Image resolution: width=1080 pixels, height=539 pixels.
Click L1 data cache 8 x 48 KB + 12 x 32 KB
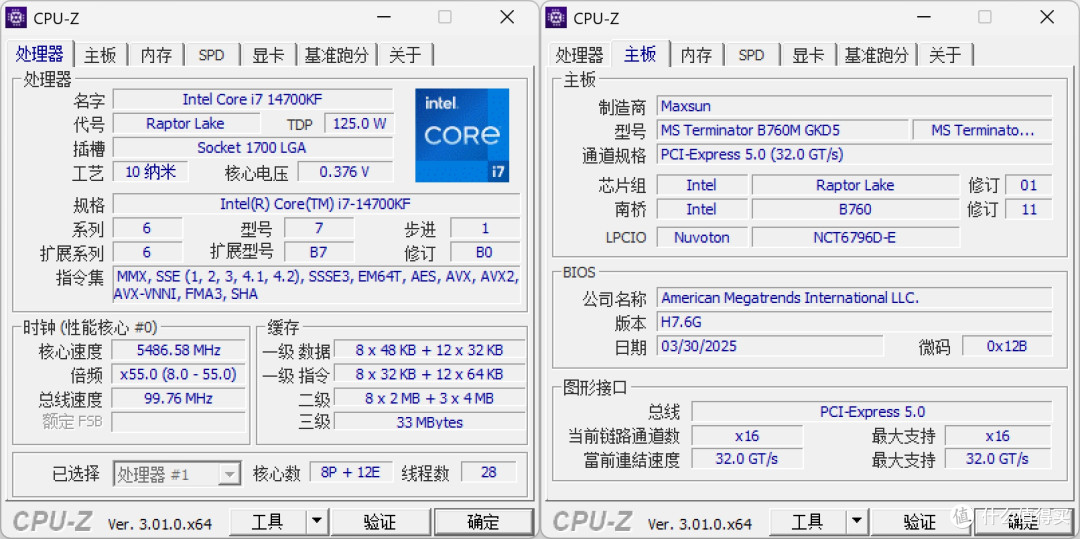tap(429, 350)
